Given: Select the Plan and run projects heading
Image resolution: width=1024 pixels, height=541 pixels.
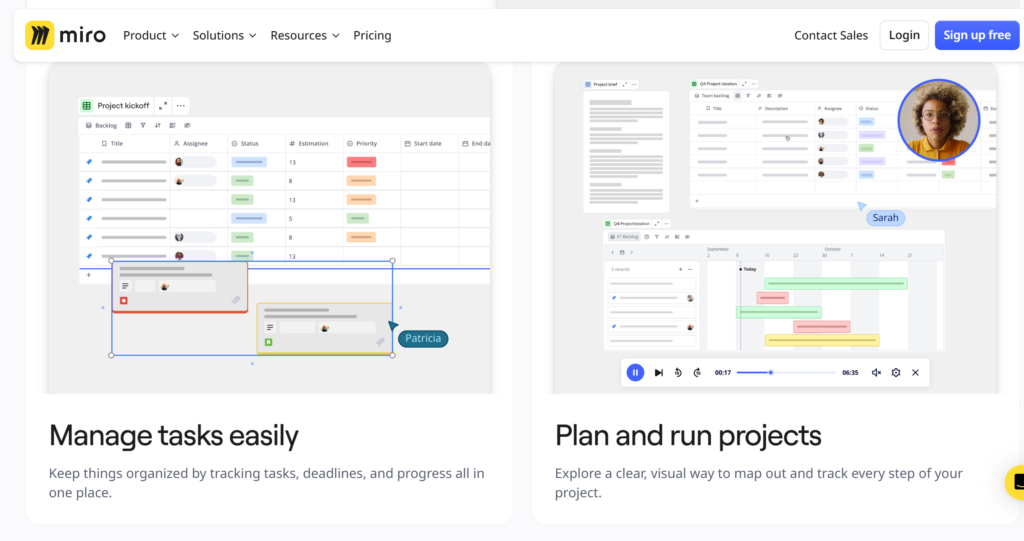Looking at the screenshot, I should click(x=688, y=435).
